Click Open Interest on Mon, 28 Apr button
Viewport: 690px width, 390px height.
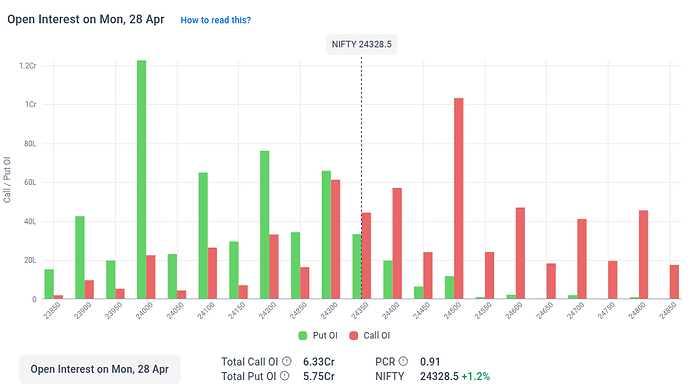click(x=99, y=369)
